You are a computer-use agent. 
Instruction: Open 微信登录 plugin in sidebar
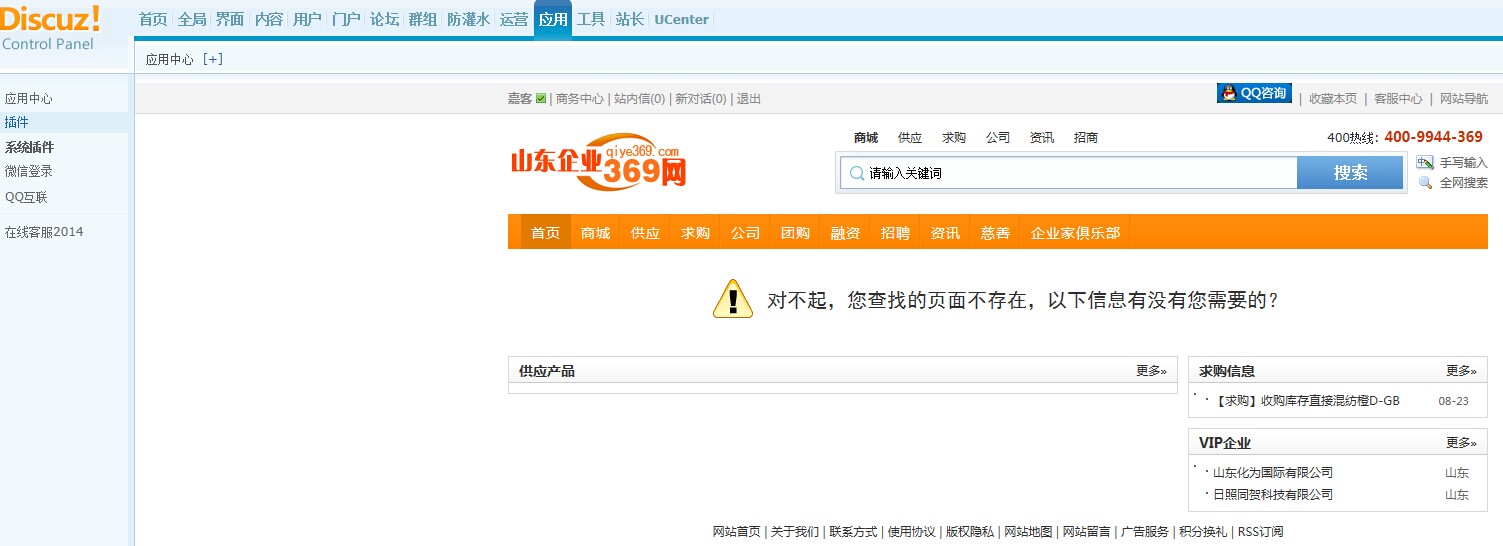(29, 171)
